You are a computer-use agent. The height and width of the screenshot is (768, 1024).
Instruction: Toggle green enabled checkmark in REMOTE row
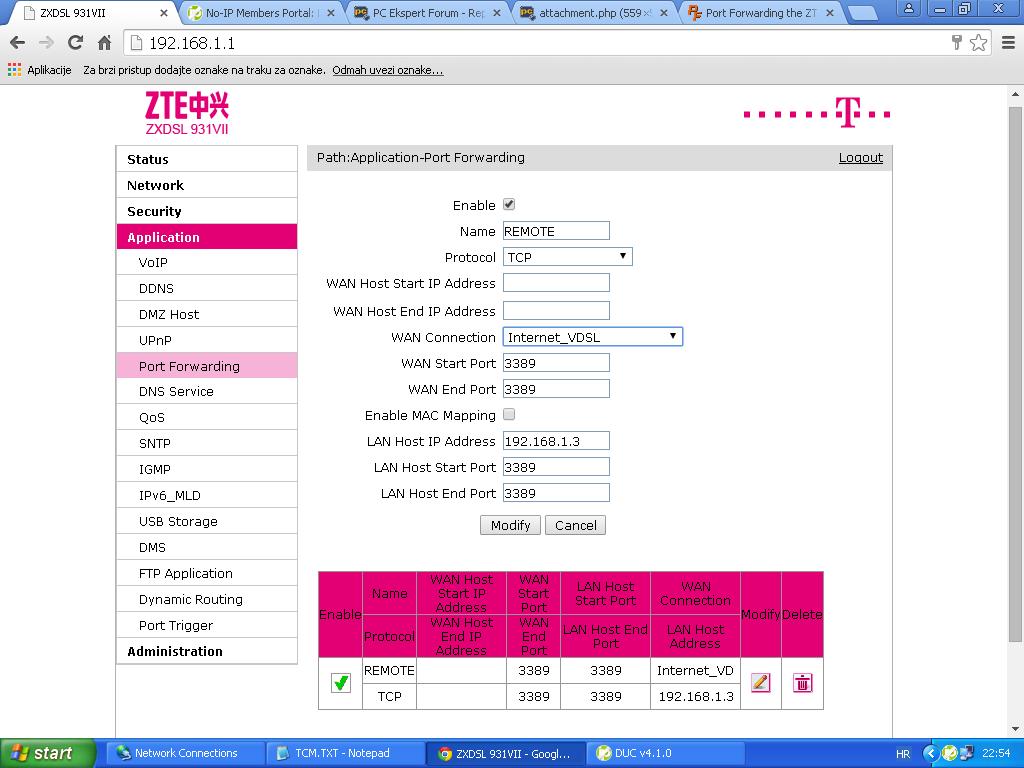tap(341, 683)
